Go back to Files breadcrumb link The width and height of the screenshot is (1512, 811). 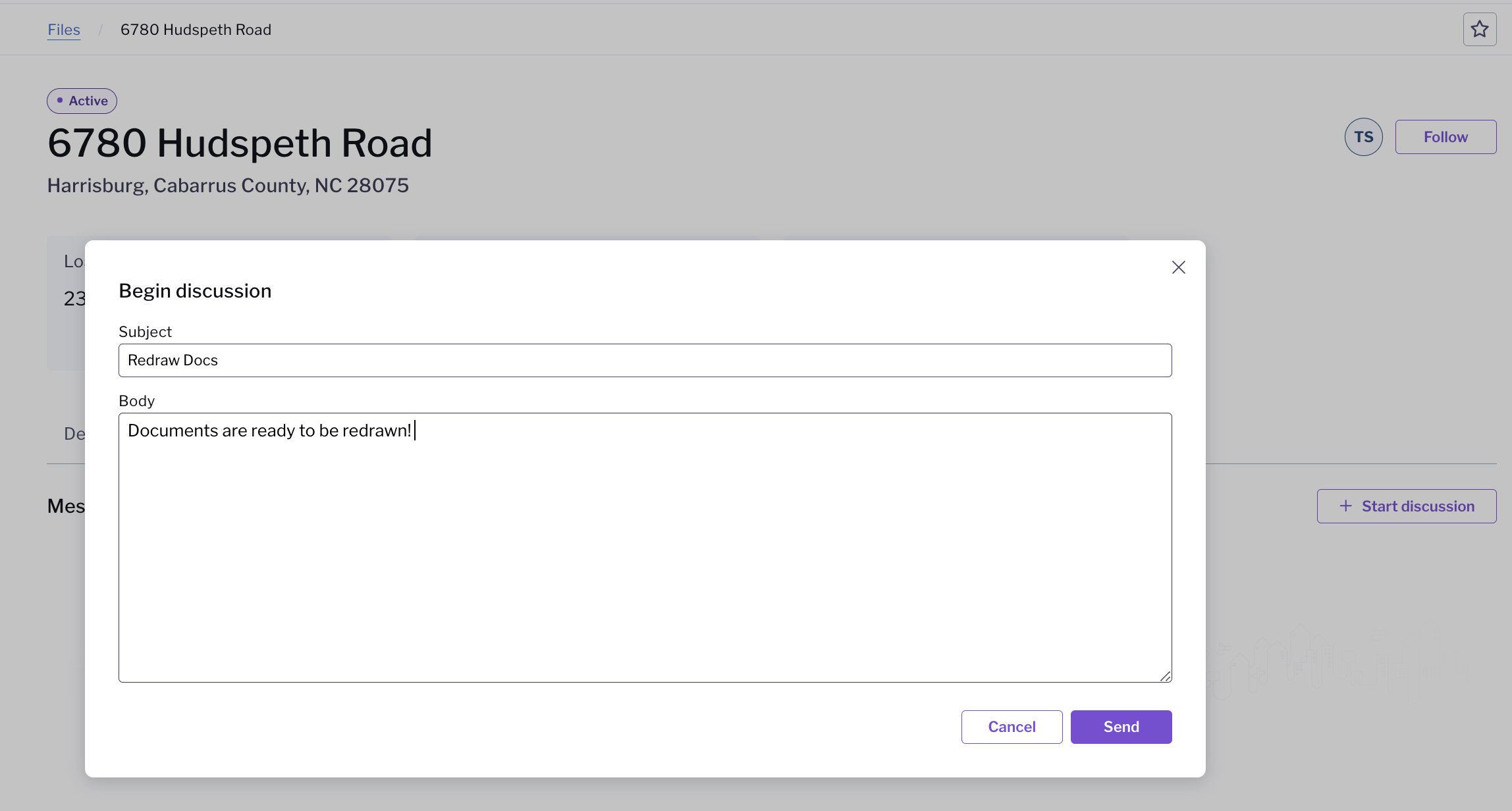(x=64, y=30)
